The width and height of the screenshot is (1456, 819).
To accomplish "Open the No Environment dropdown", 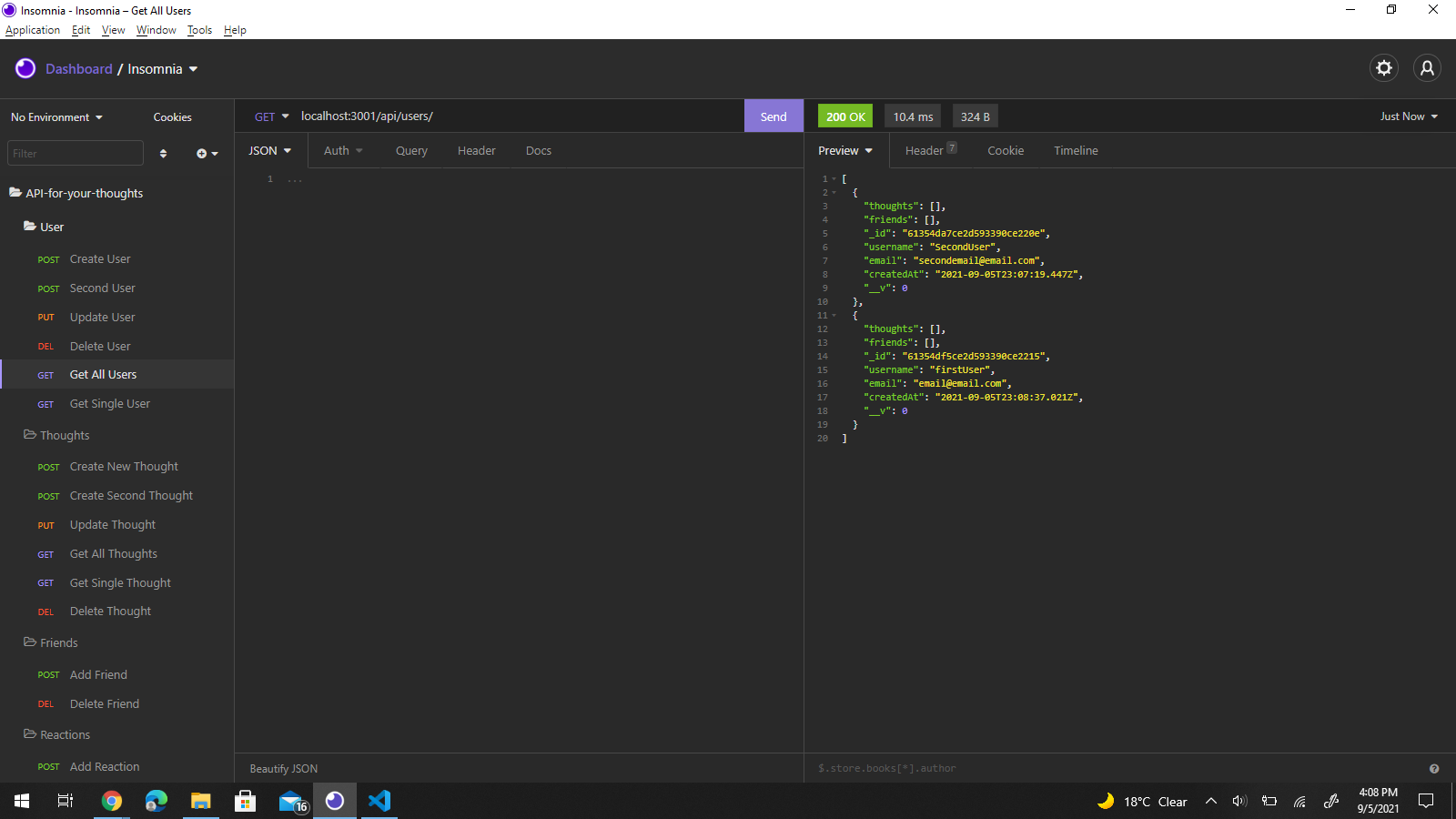I will [x=55, y=116].
